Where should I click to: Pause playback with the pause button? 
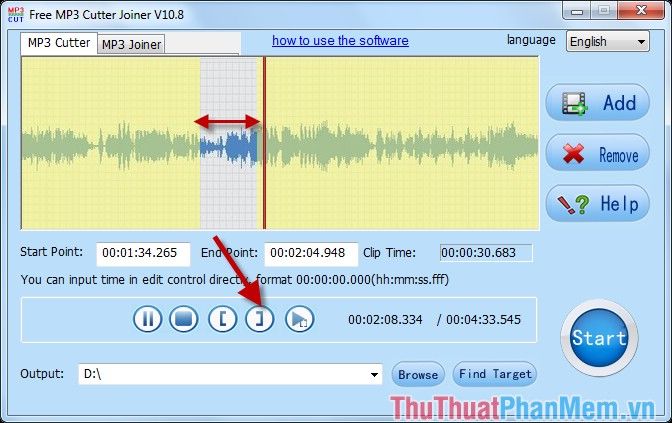pyautogui.click(x=147, y=319)
